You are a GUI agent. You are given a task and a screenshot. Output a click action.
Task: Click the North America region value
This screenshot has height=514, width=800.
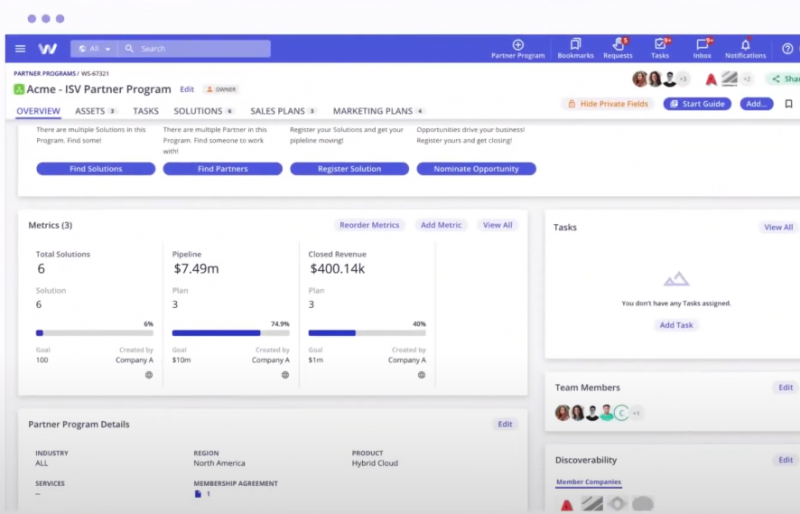tap(219, 463)
